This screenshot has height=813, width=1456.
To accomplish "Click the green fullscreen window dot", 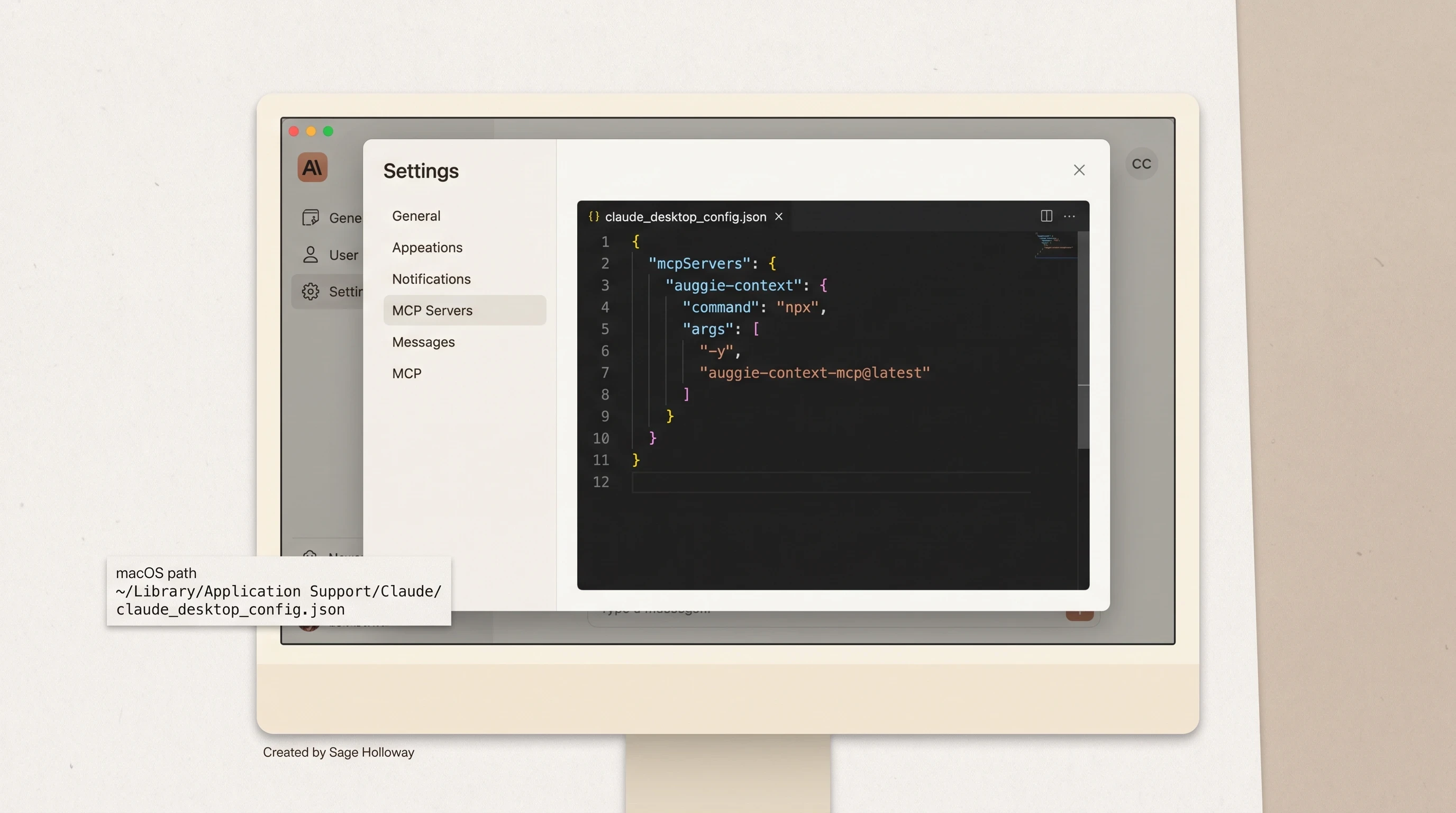I will pos(328,131).
